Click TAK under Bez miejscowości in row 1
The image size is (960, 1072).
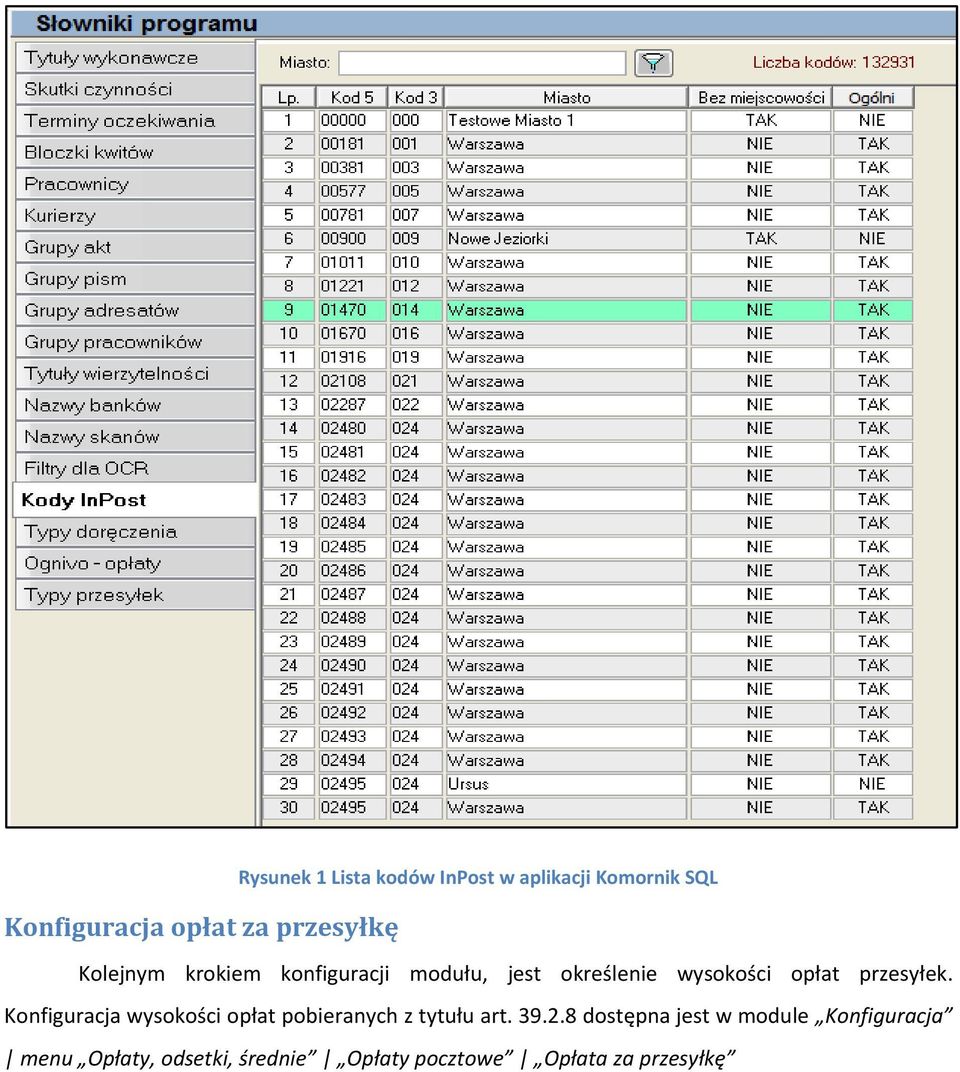point(760,120)
